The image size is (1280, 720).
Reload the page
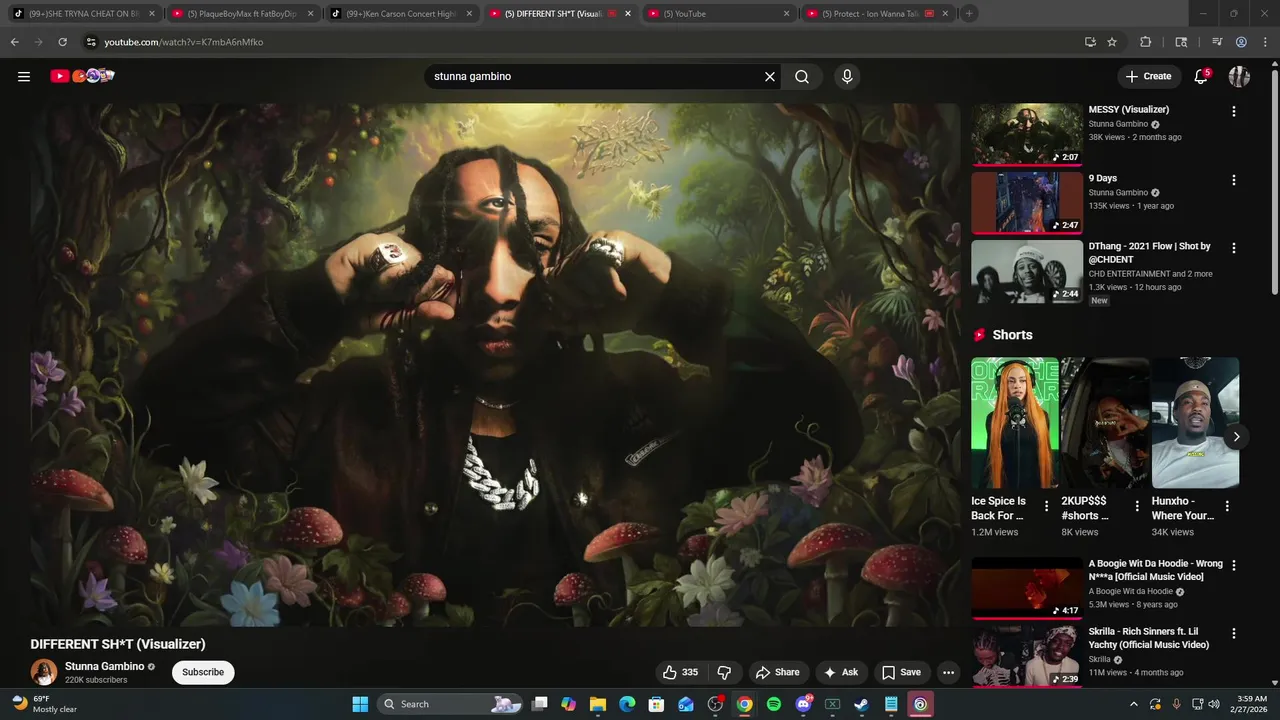(x=62, y=42)
